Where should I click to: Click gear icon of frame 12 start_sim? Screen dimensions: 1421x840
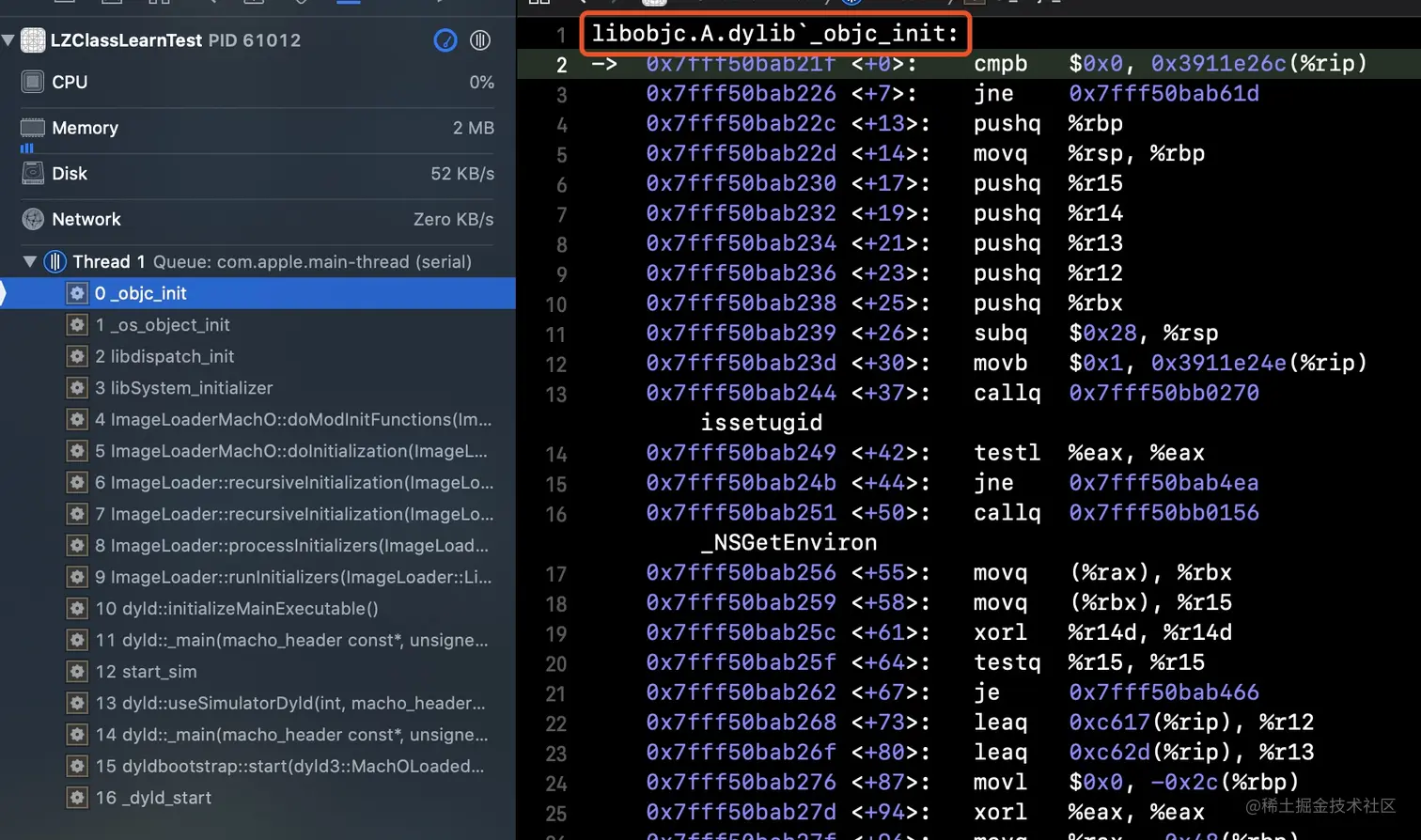pos(77,672)
